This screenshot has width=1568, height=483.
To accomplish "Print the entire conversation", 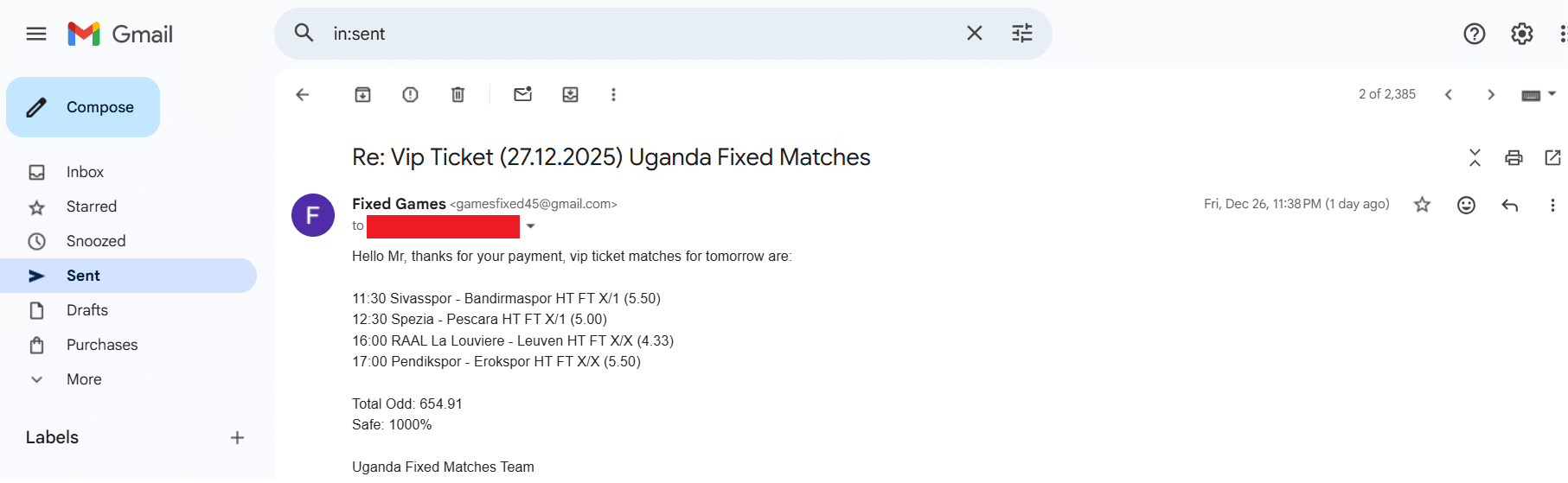I will [1513, 157].
